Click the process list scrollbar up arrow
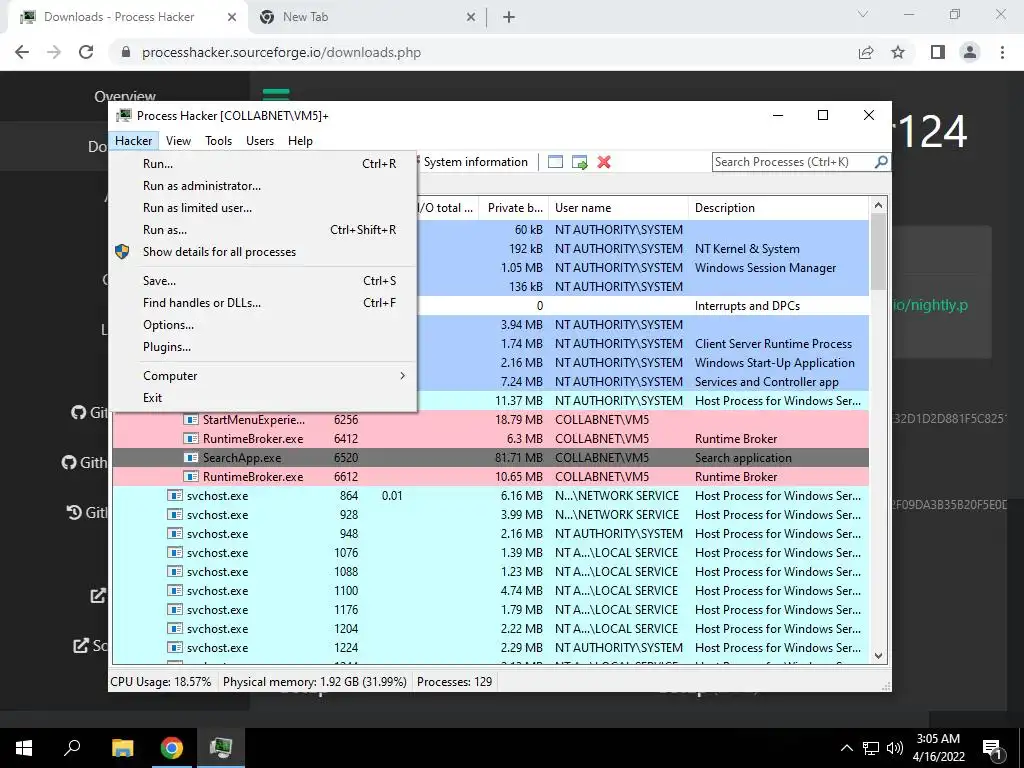The image size is (1024, 768). pos(878,205)
